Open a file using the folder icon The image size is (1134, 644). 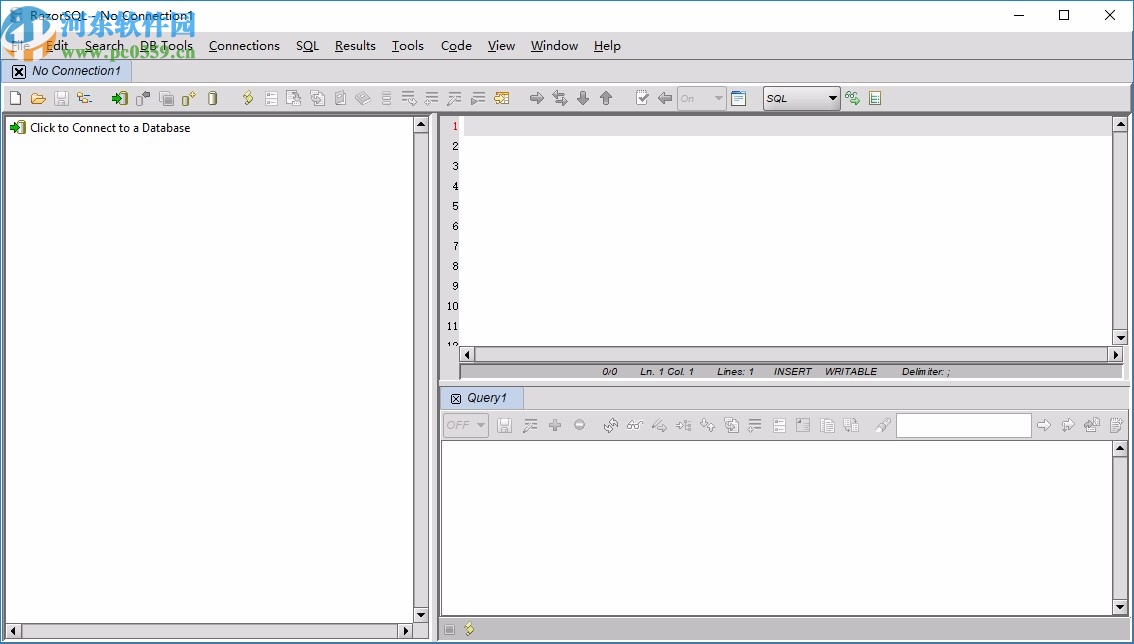pos(38,98)
